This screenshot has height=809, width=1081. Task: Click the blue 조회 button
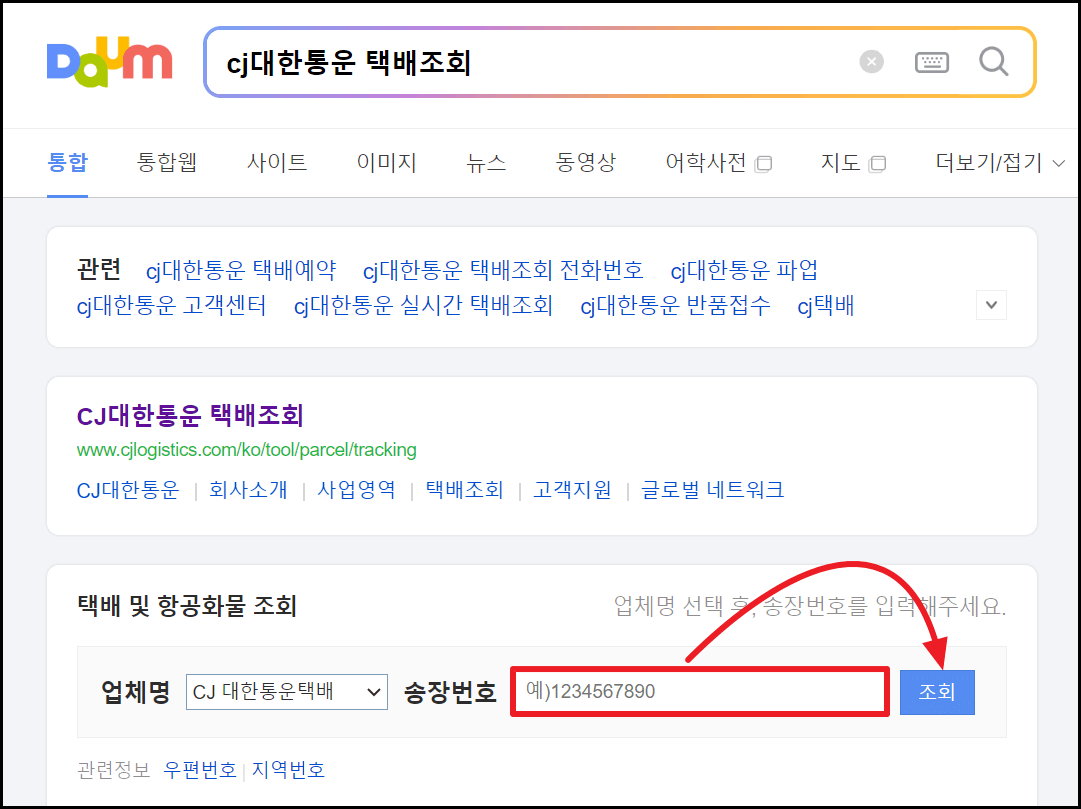click(x=937, y=692)
